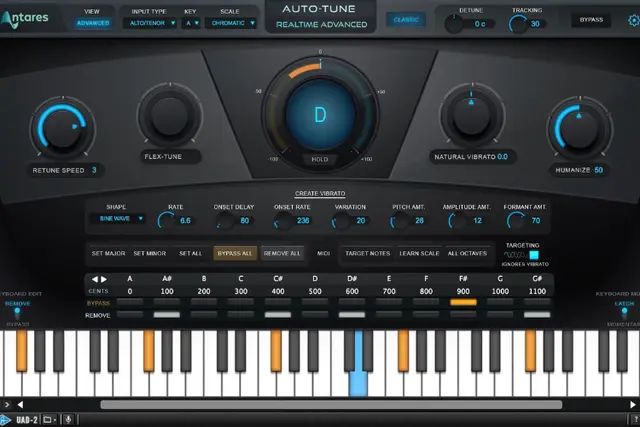Open the vibrato Shape Sine Wave dropdown
Image resolution: width=640 pixels, height=427 pixels.
(117, 219)
